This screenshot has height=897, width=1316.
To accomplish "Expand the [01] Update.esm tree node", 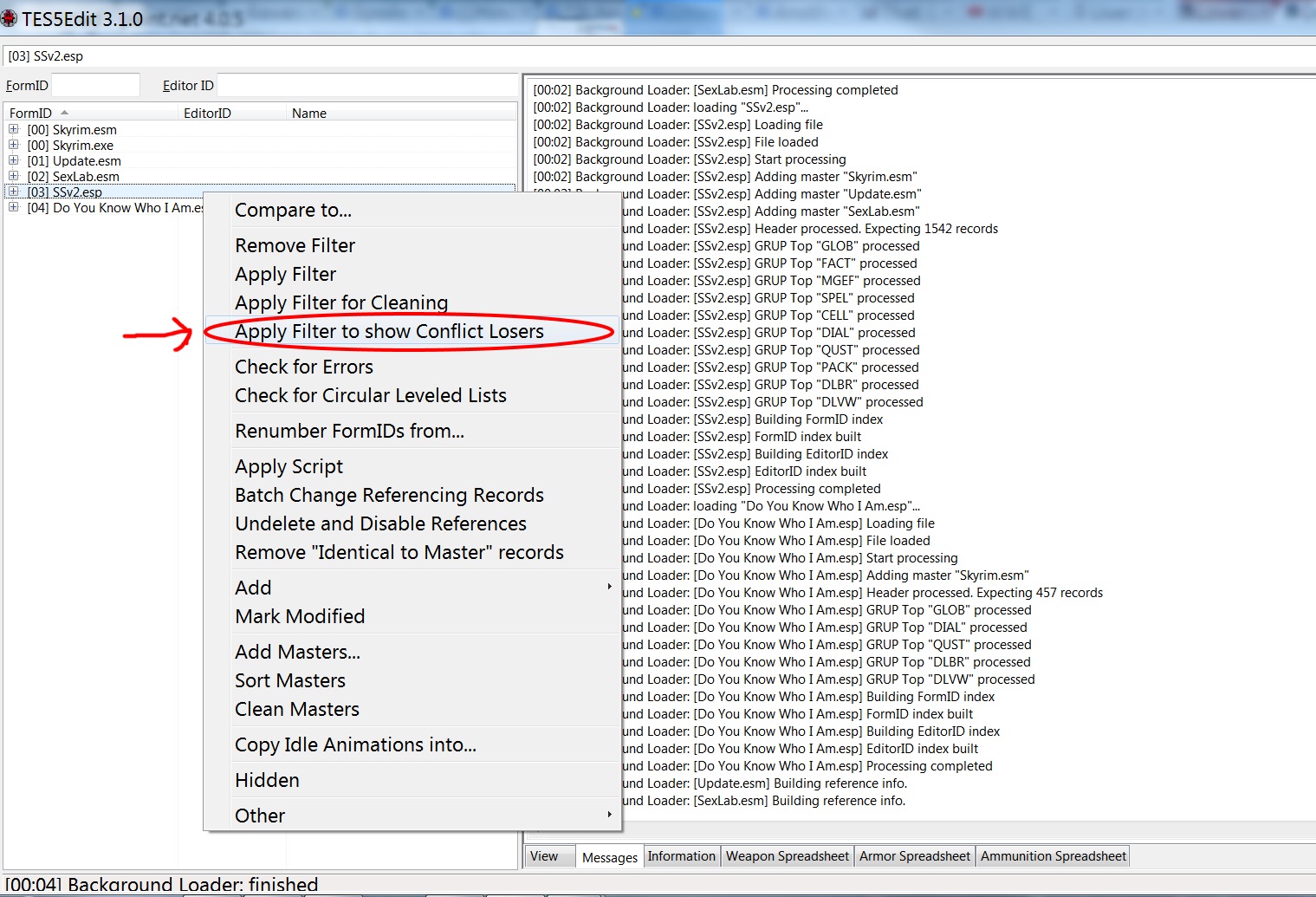I will tap(14, 160).
